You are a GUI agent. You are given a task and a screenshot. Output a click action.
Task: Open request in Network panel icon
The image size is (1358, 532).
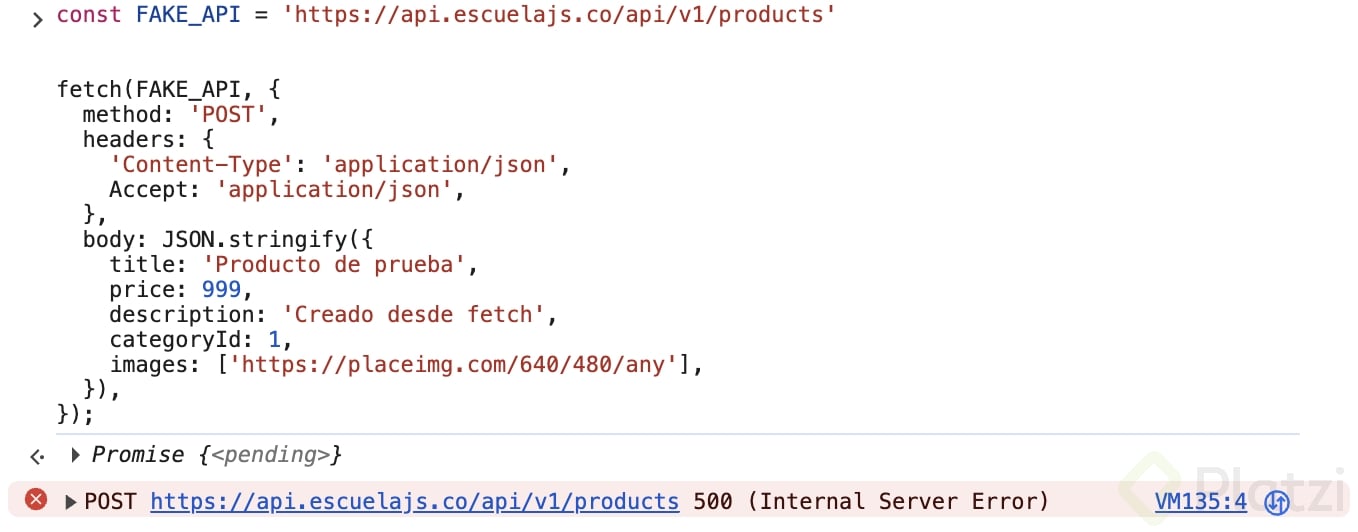(x=1277, y=502)
